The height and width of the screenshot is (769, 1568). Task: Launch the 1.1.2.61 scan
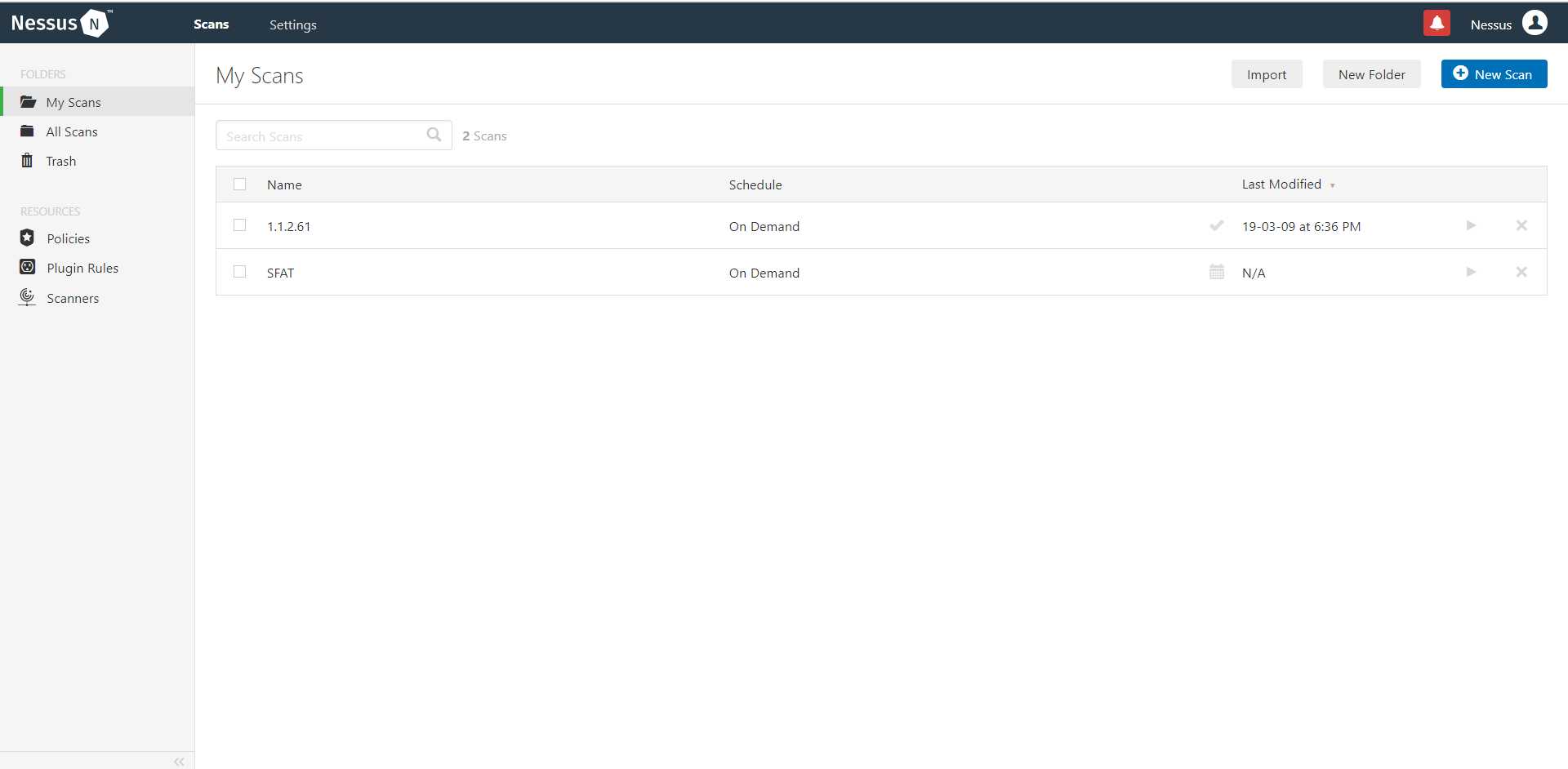(x=1471, y=225)
